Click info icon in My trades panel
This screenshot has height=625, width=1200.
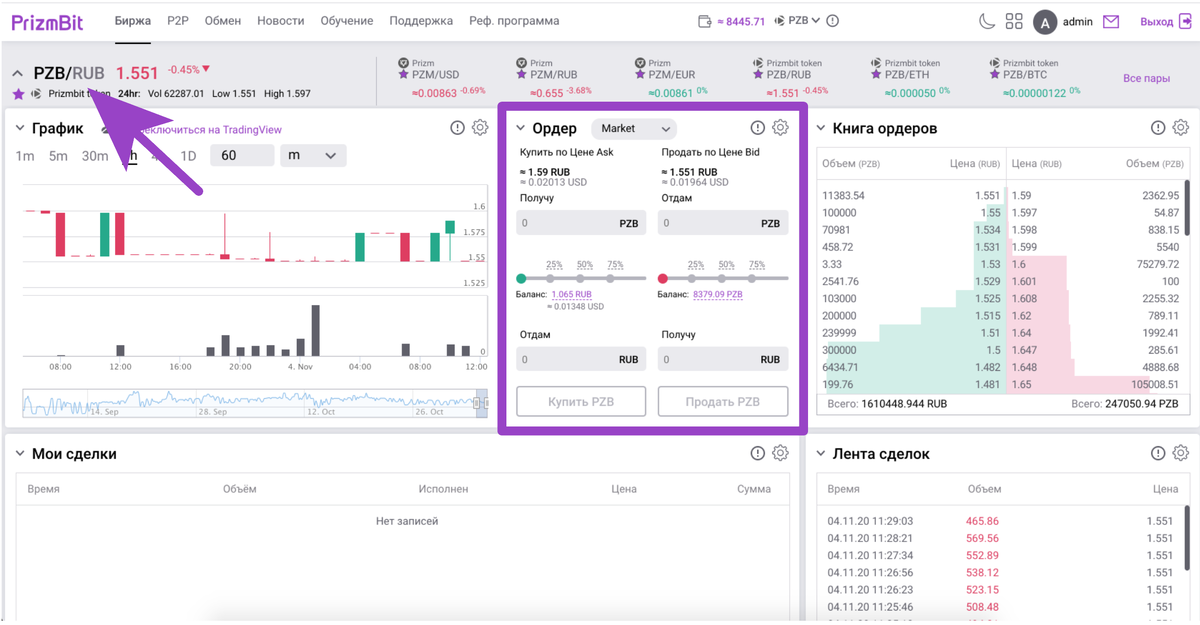click(x=758, y=453)
